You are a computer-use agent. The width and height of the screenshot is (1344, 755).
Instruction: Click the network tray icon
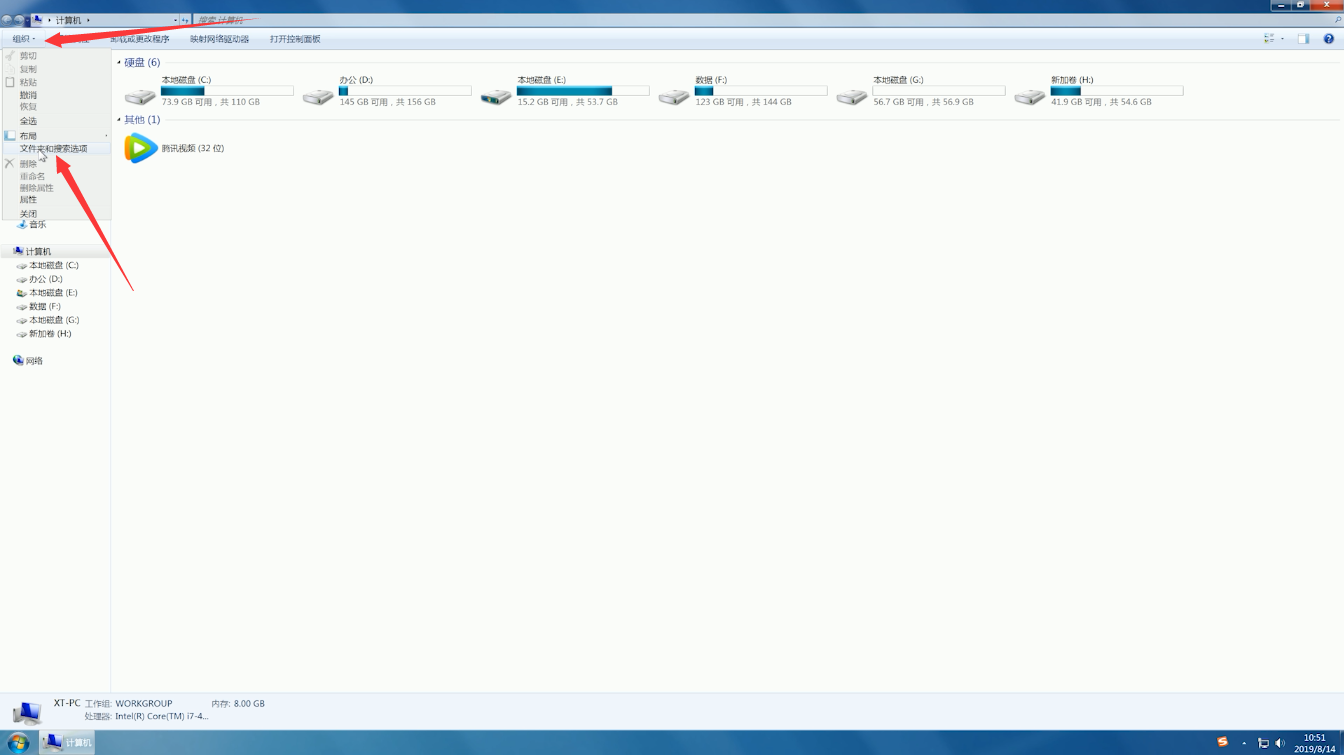click(x=1263, y=743)
